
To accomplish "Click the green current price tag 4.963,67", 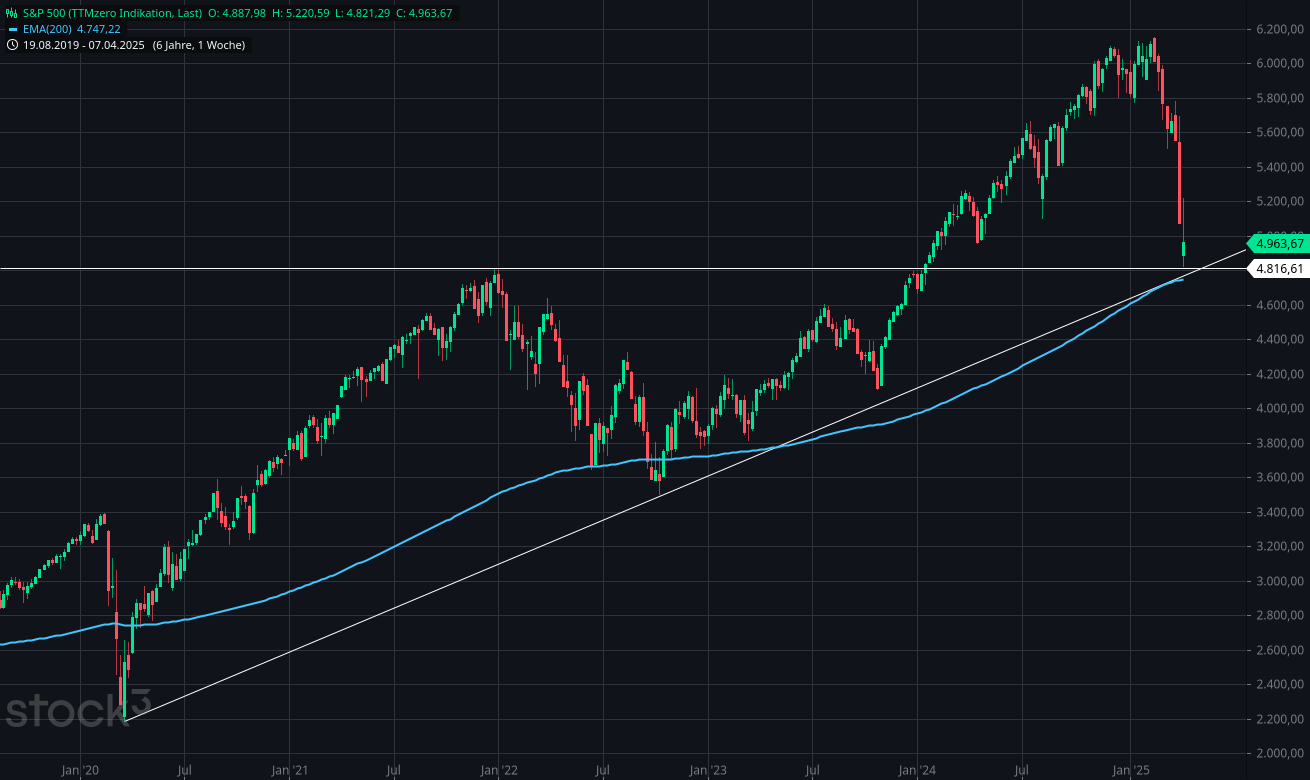I will click(1278, 243).
